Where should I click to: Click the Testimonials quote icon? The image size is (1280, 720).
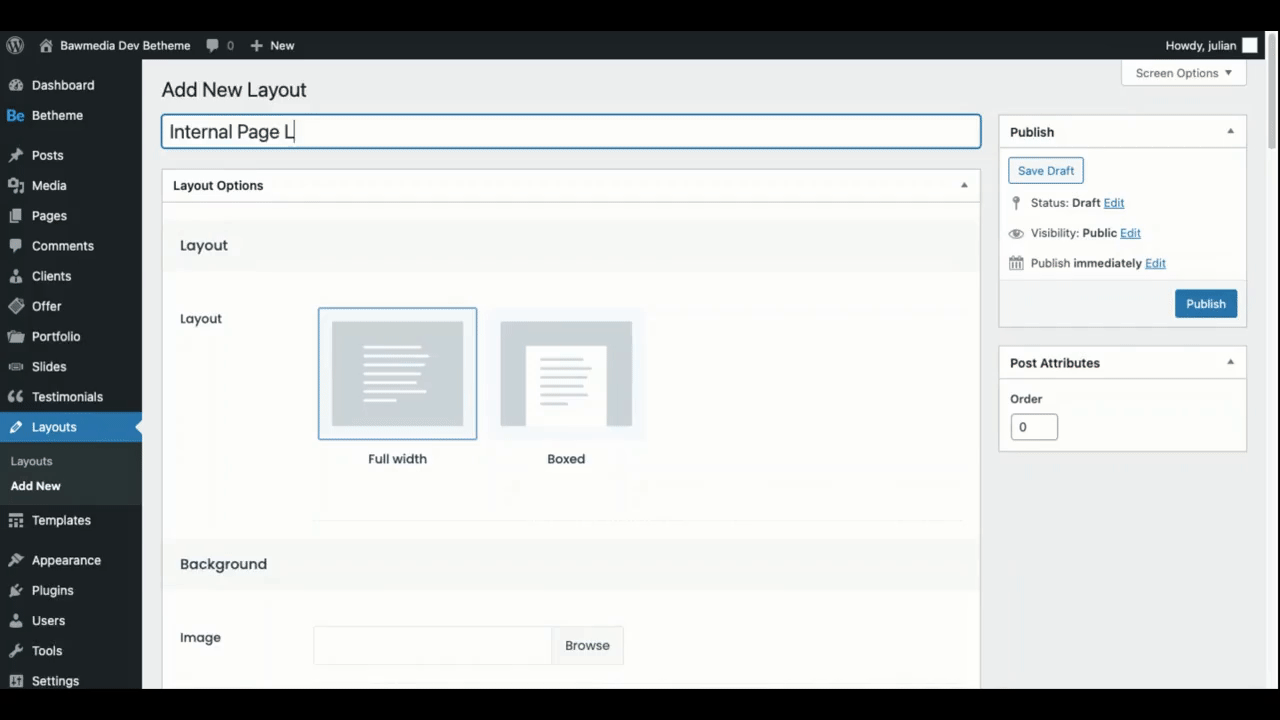[x=15, y=396]
